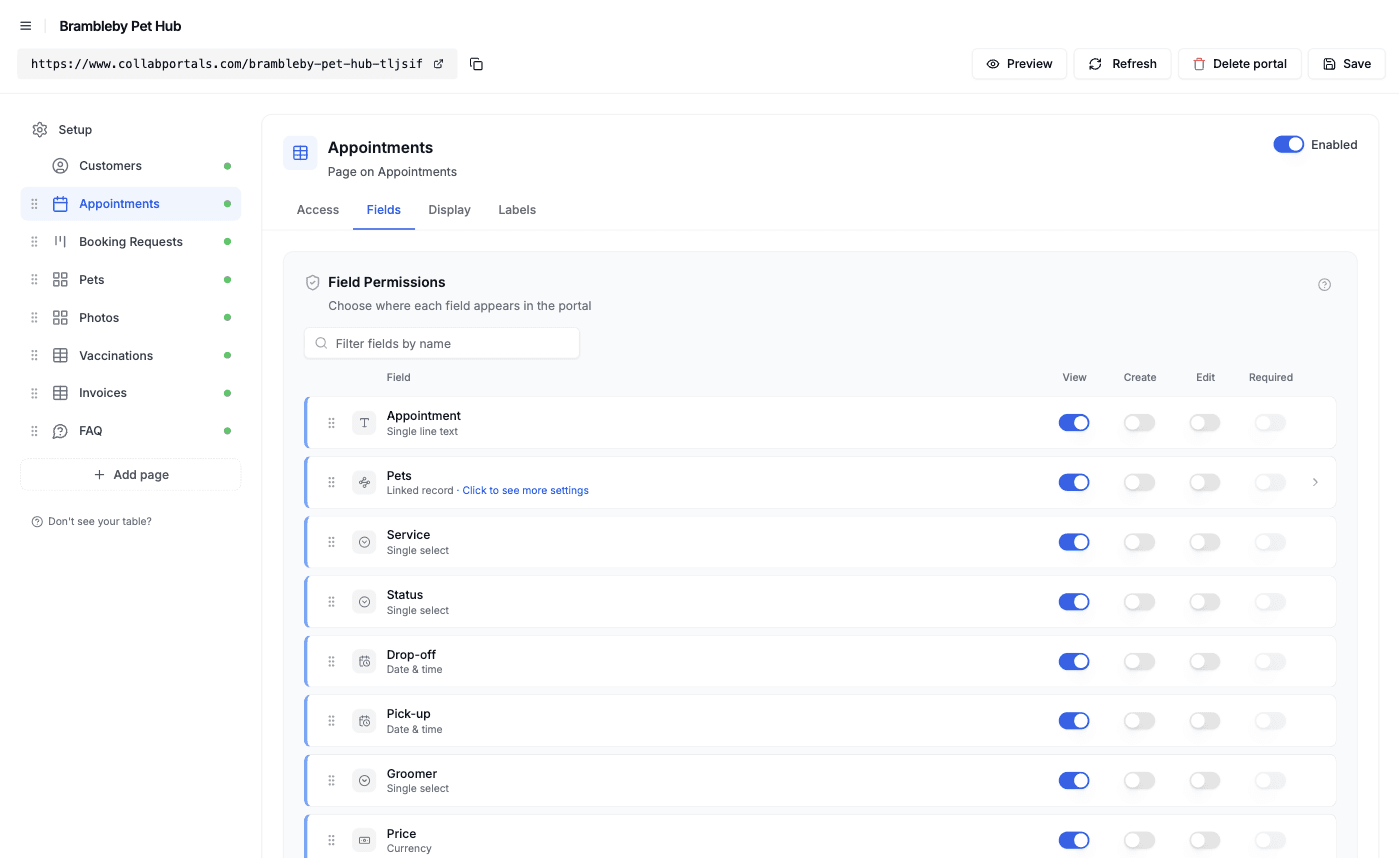Click the Refresh button
Screen dimensions: 1399x858
click(x=1122, y=64)
